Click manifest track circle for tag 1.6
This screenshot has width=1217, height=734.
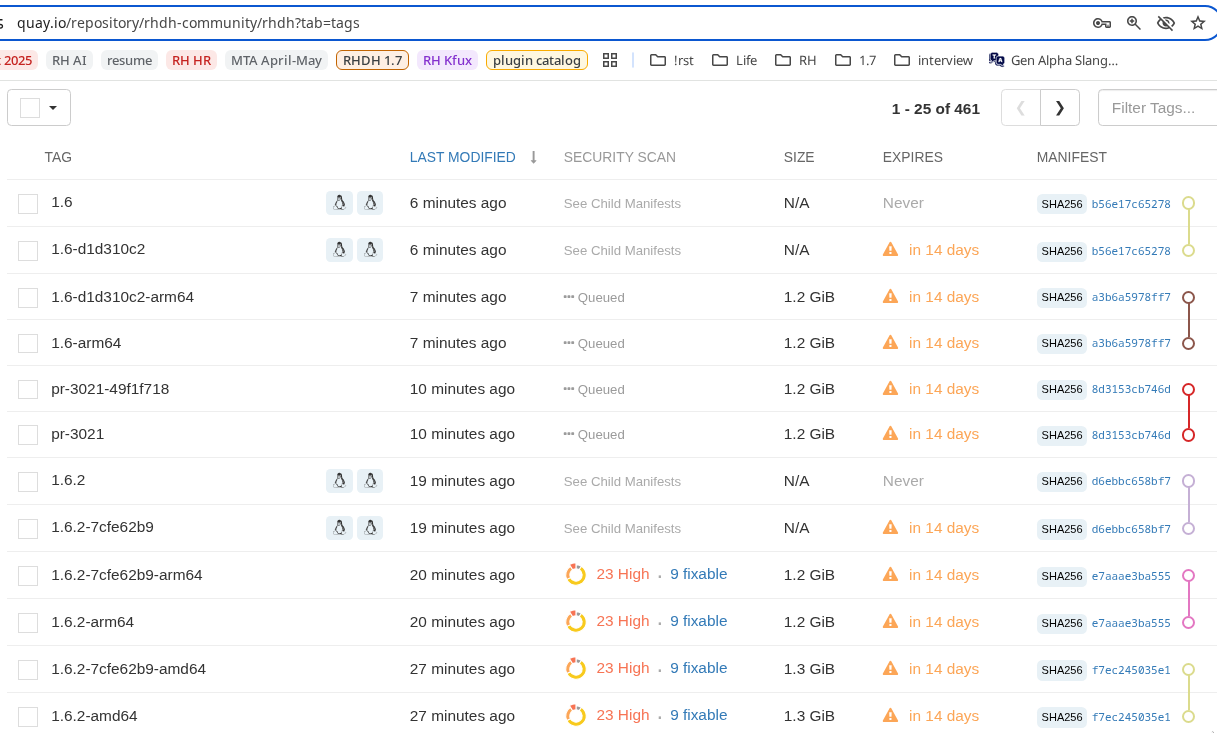1188,203
